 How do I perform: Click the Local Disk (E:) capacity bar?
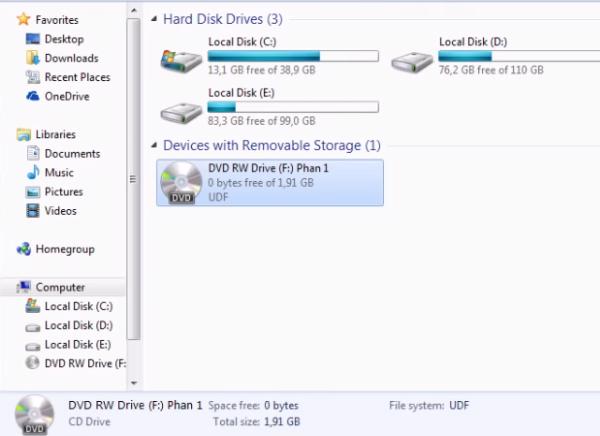[293, 107]
